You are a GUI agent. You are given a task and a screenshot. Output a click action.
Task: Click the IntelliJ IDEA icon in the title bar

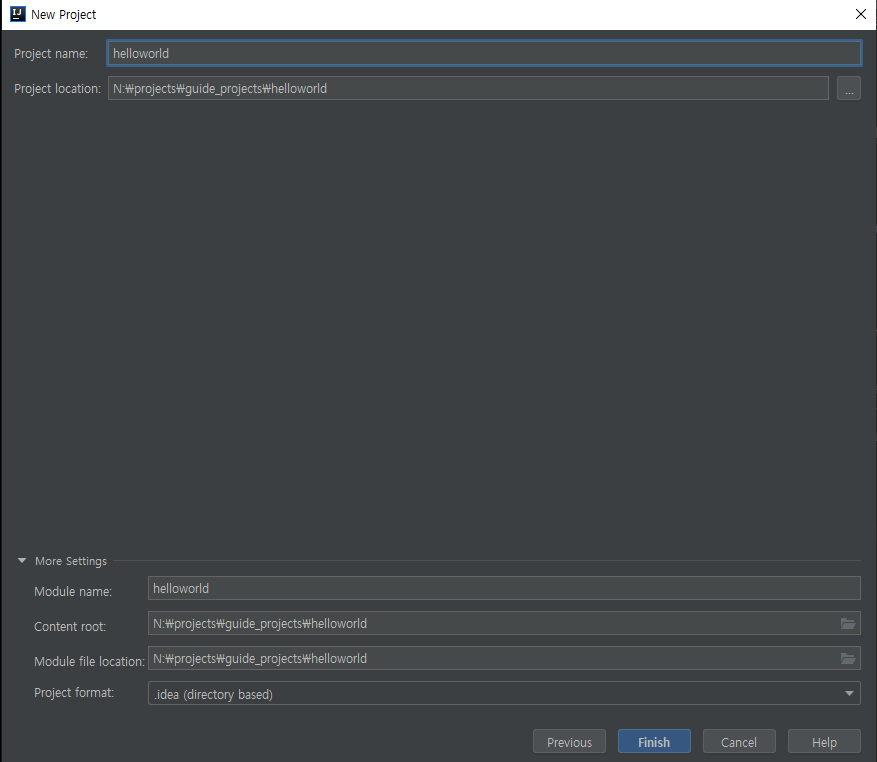point(18,14)
